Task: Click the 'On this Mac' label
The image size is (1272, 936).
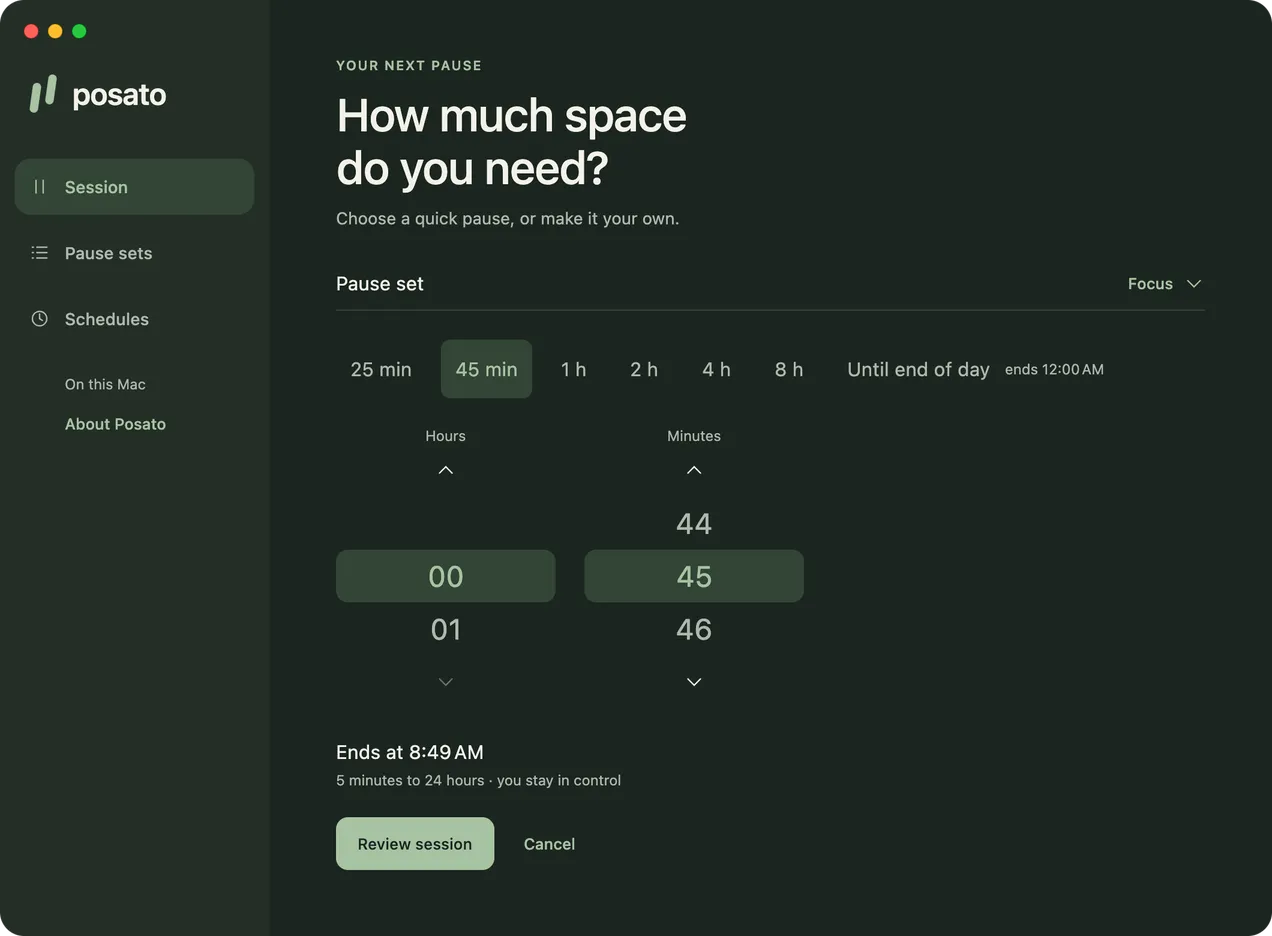Action: pos(105,384)
